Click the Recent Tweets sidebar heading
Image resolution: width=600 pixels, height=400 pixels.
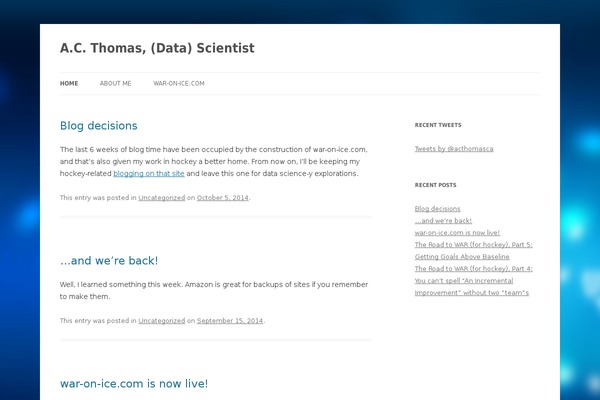pyautogui.click(x=438, y=126)
